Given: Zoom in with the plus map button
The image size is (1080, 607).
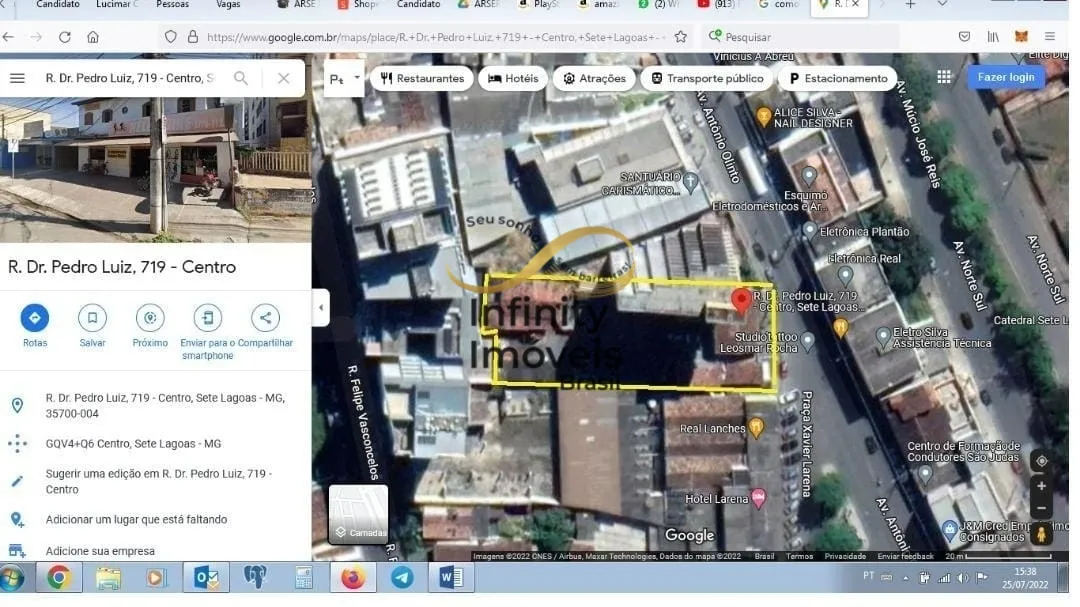Looking at the screenshot, I should [1041, 486].
